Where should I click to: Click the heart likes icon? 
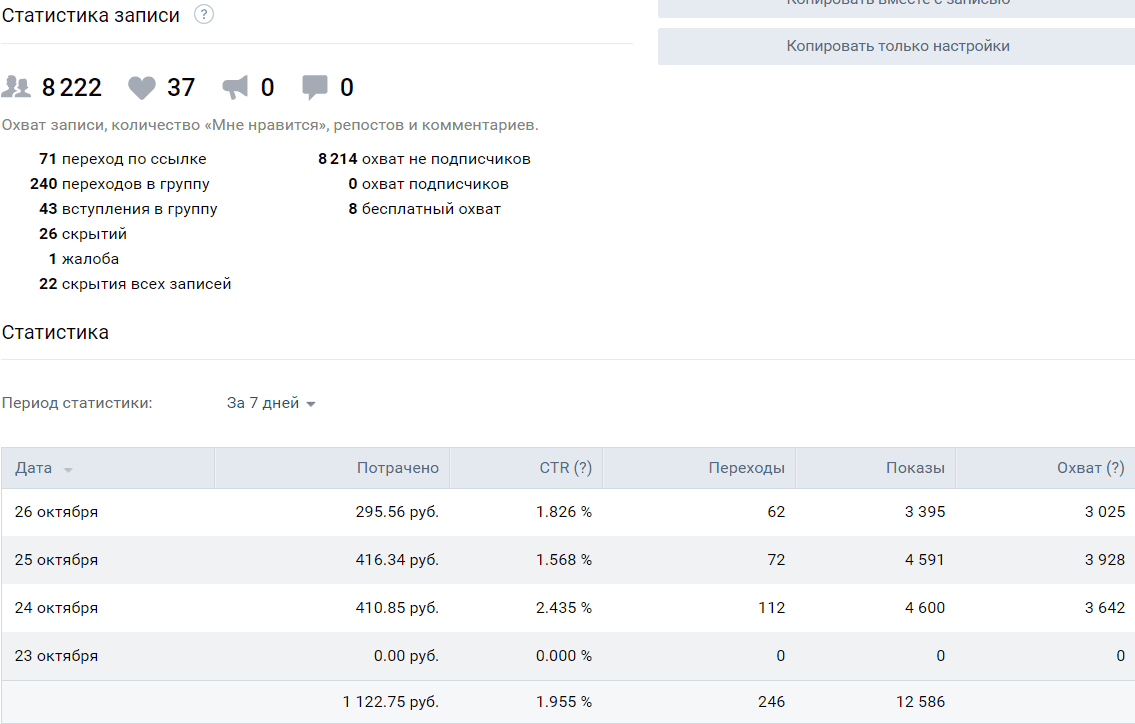142,88
